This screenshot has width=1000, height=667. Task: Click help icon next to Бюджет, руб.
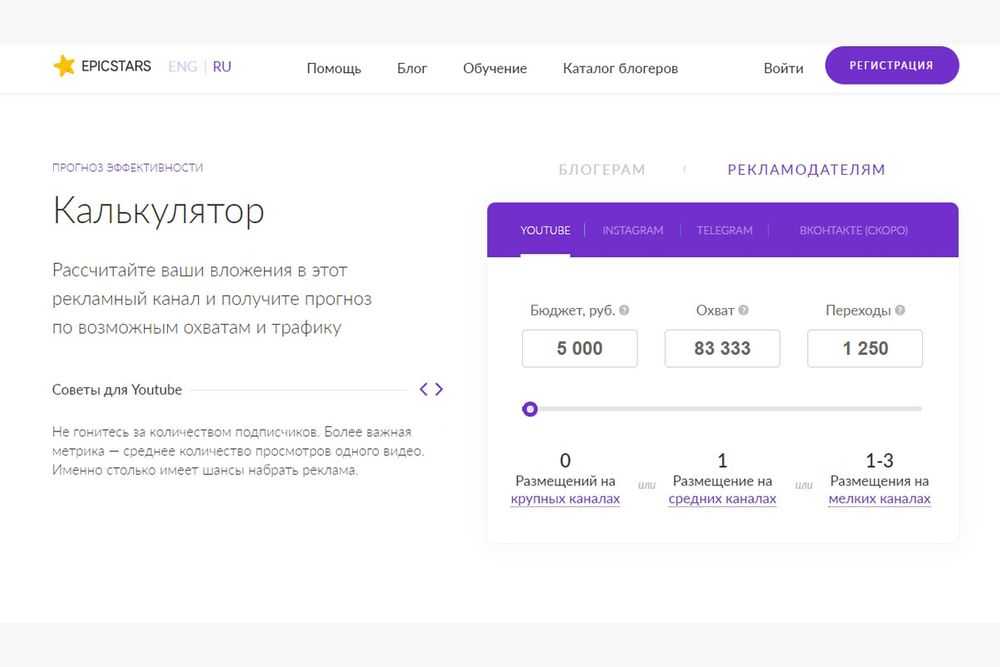[624, 311]
